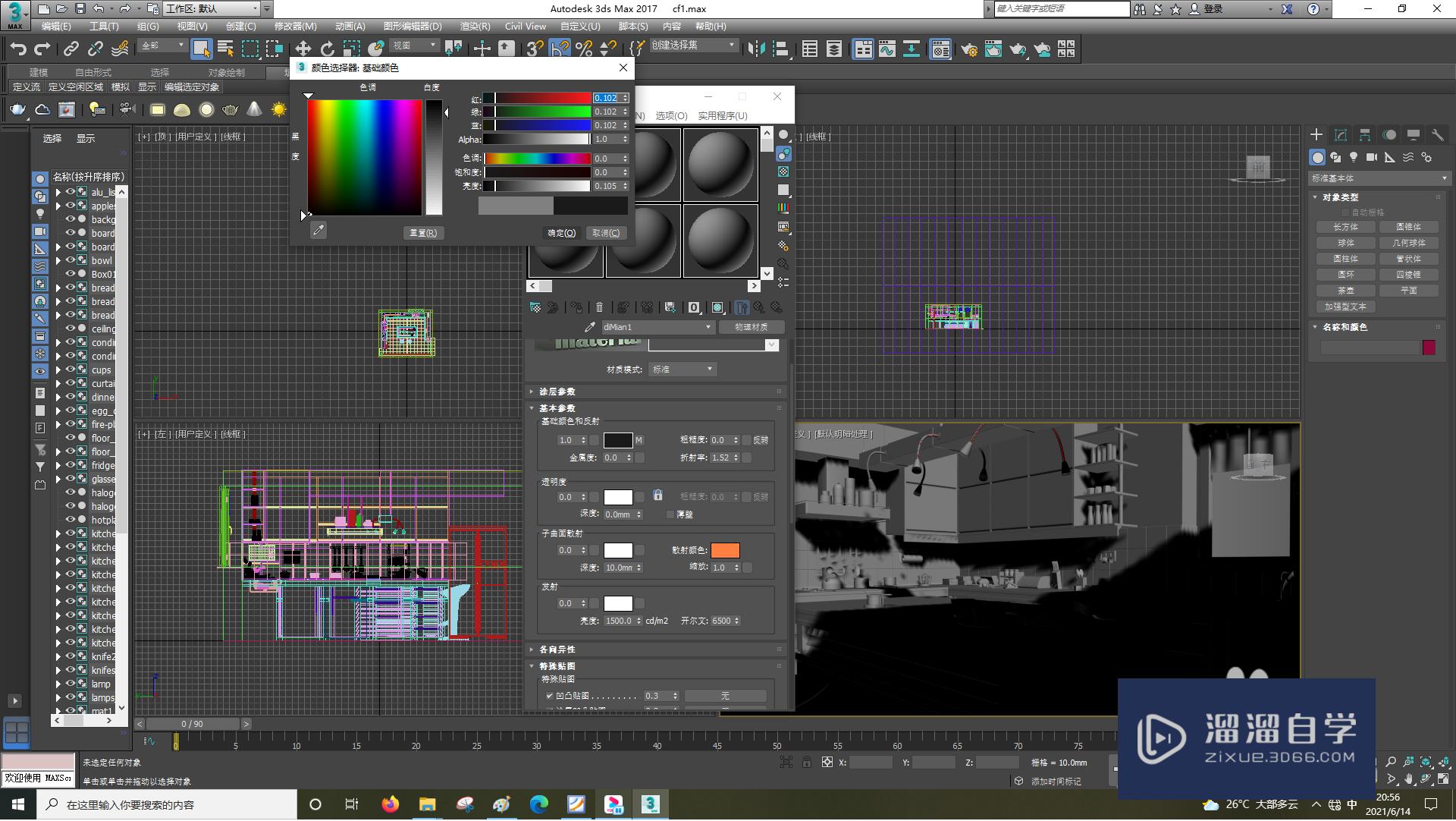
Task: Choose the Select and Move tool
Action: [303, 49]
